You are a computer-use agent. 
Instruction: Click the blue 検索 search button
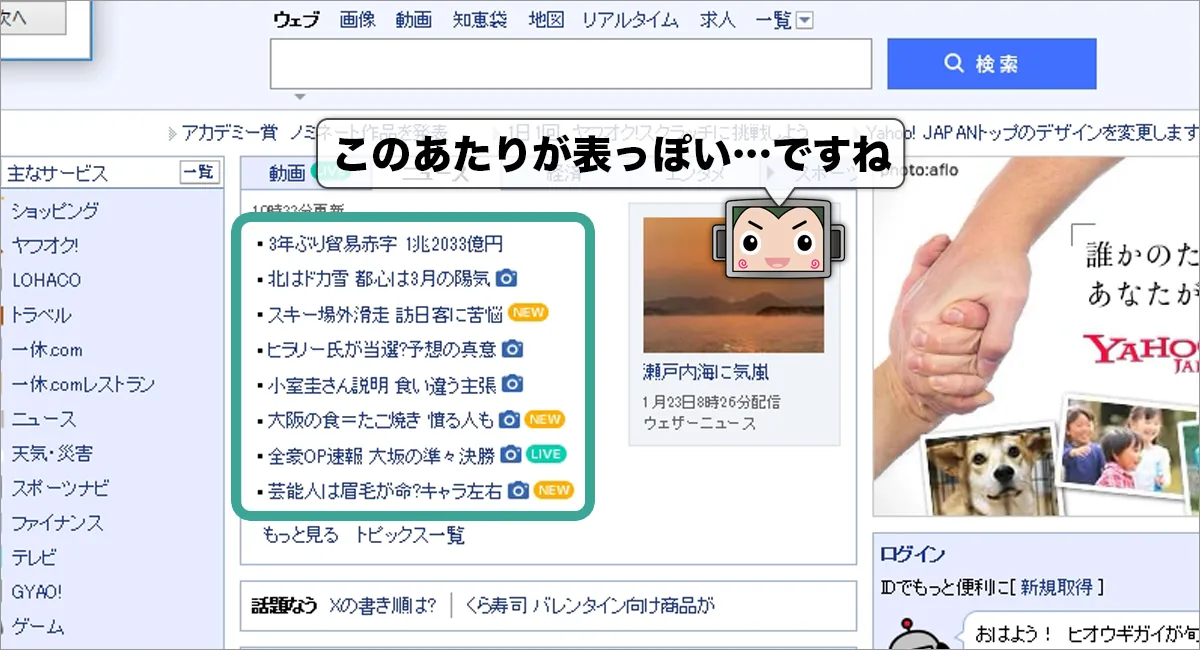(991, 64)
